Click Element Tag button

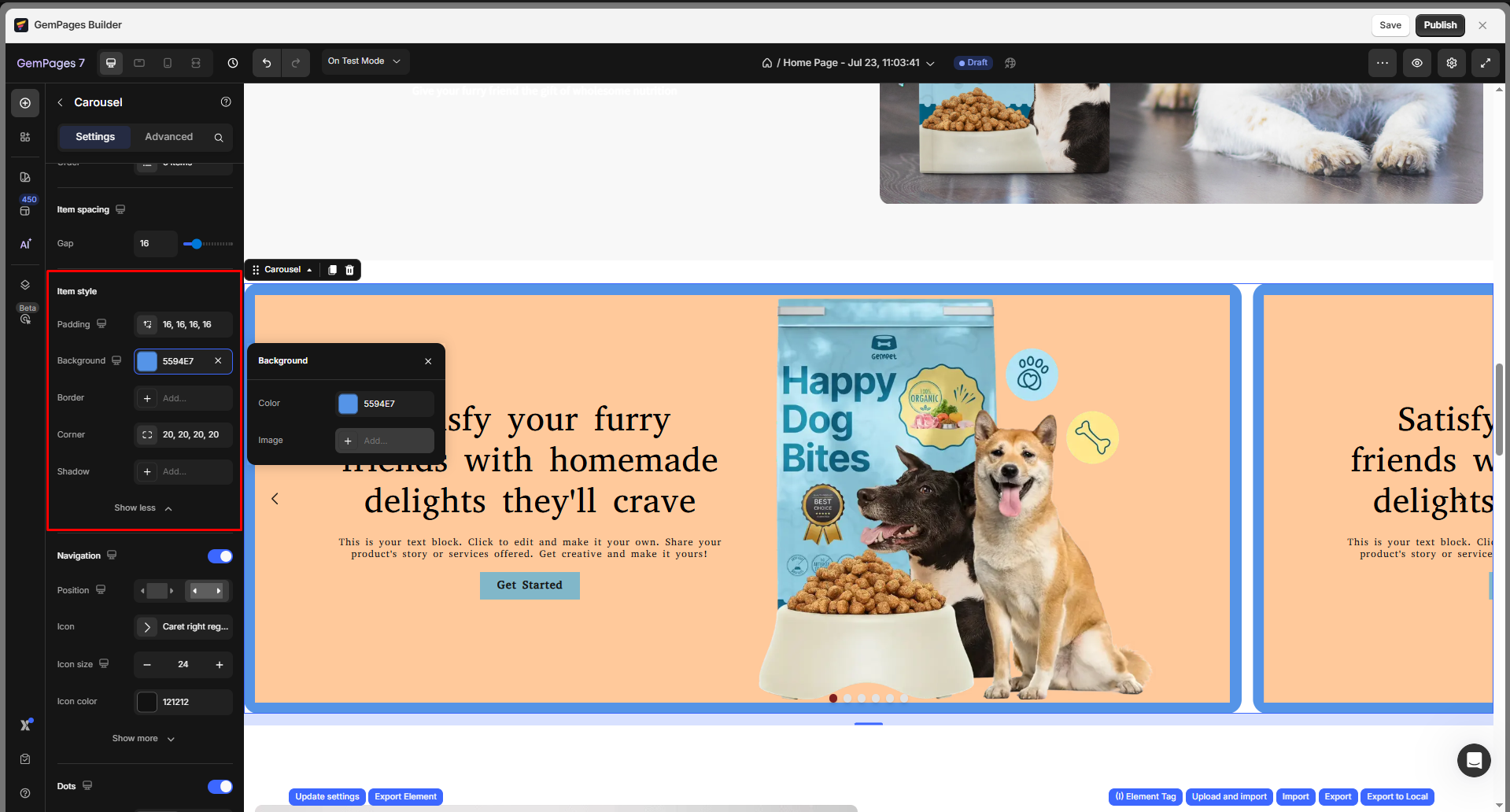(1146, 797)
